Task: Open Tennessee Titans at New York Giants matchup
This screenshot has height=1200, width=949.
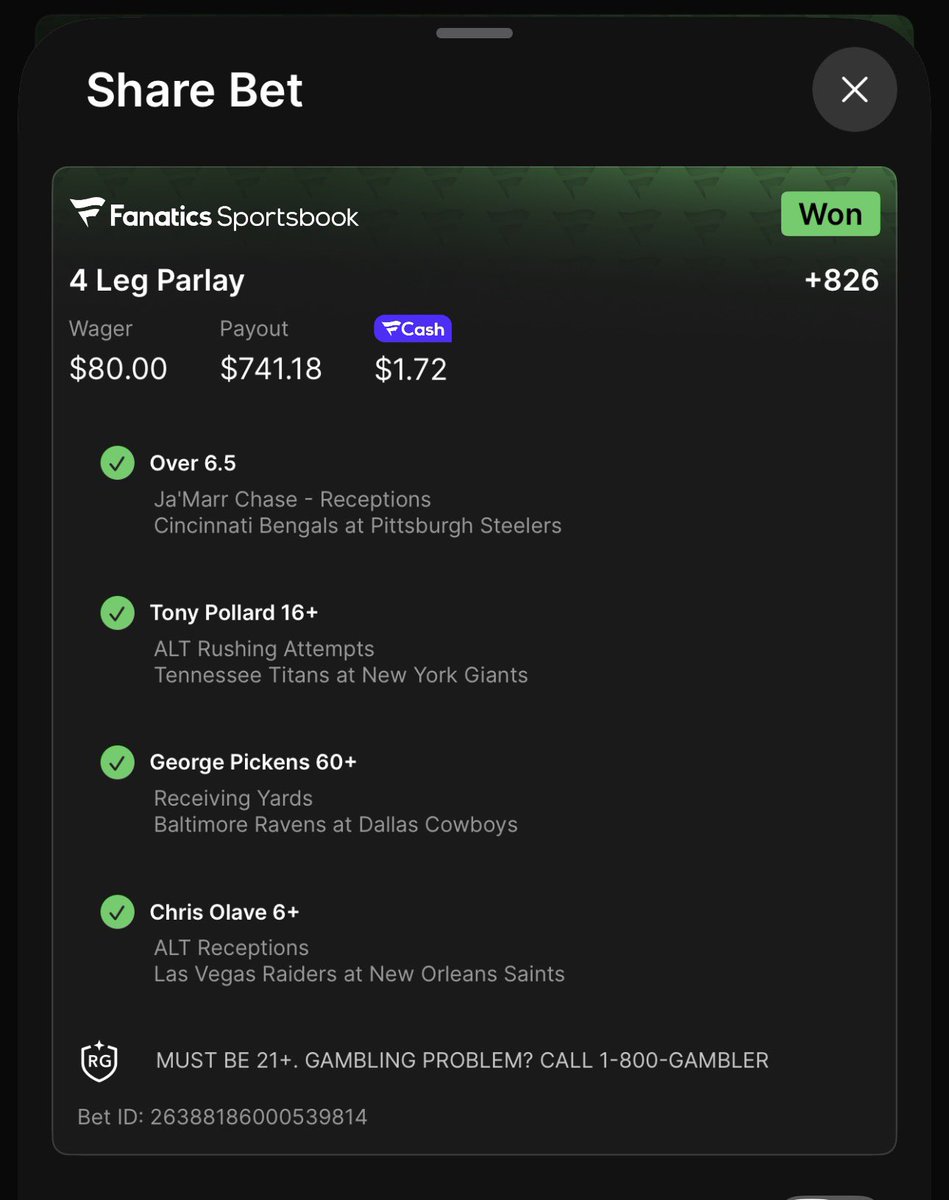Action: click(341, 675)
